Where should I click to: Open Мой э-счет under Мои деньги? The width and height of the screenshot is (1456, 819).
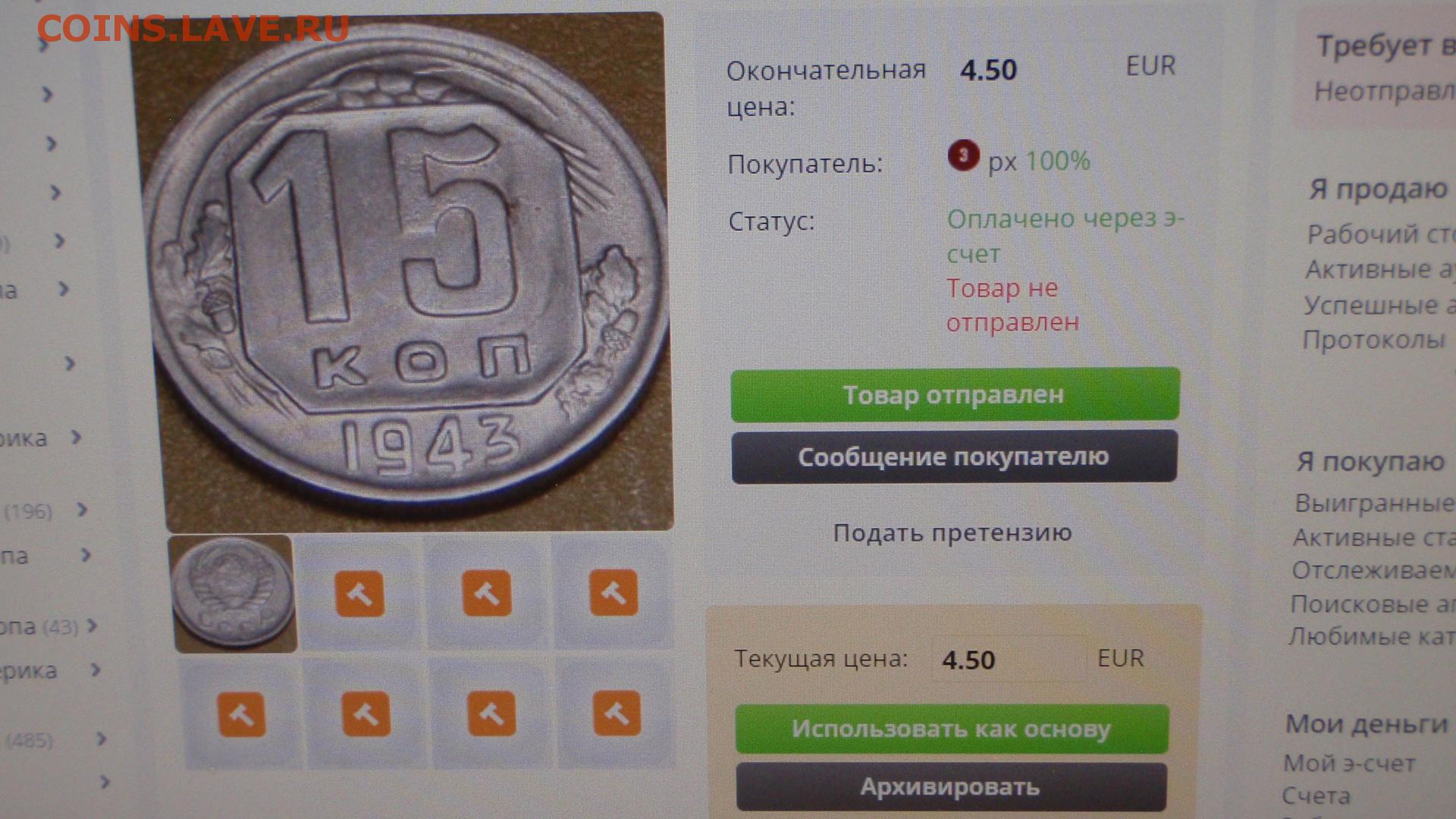1349,763
